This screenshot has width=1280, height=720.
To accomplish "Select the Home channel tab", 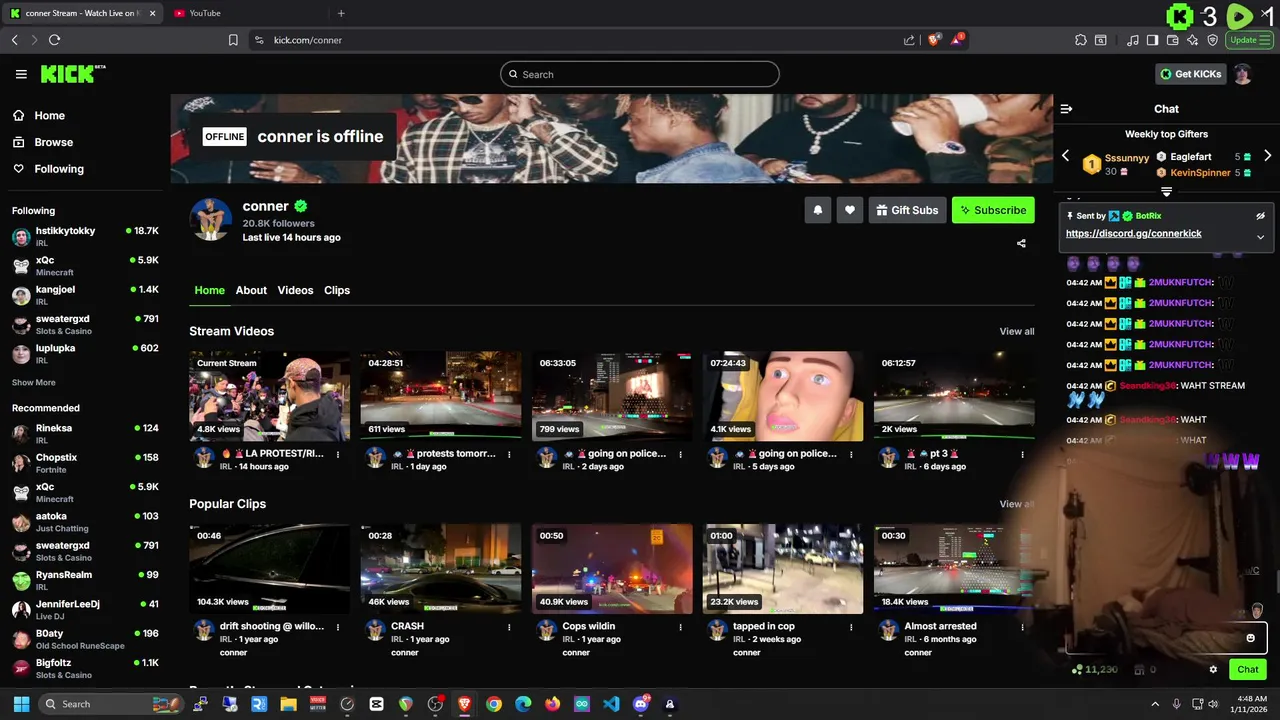I will pos(209,290).
